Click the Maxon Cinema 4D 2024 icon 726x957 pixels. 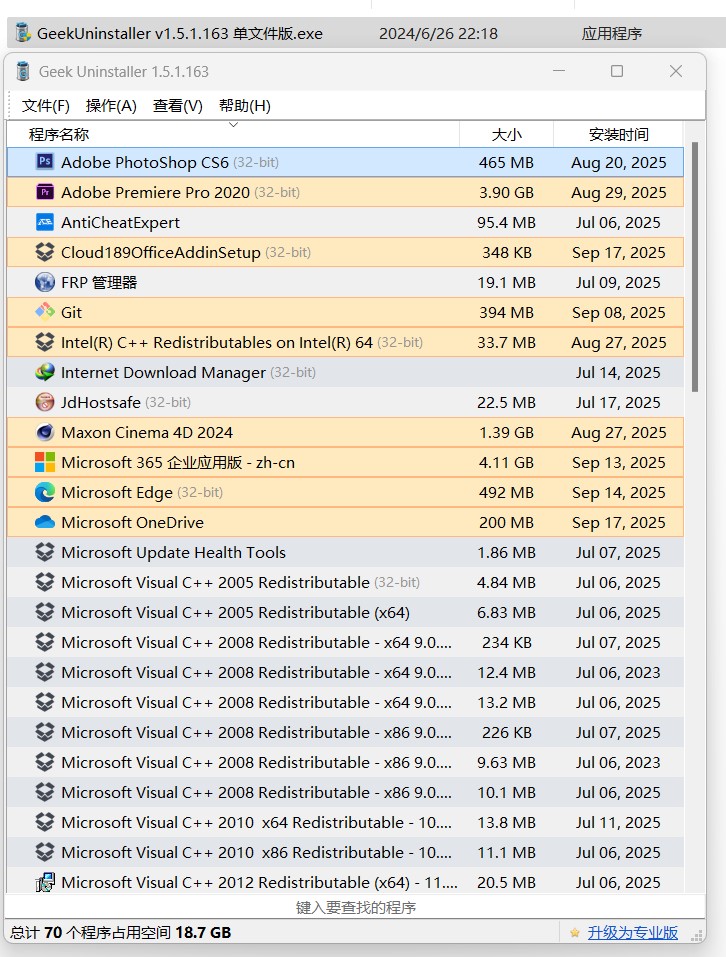click(45, 432)
